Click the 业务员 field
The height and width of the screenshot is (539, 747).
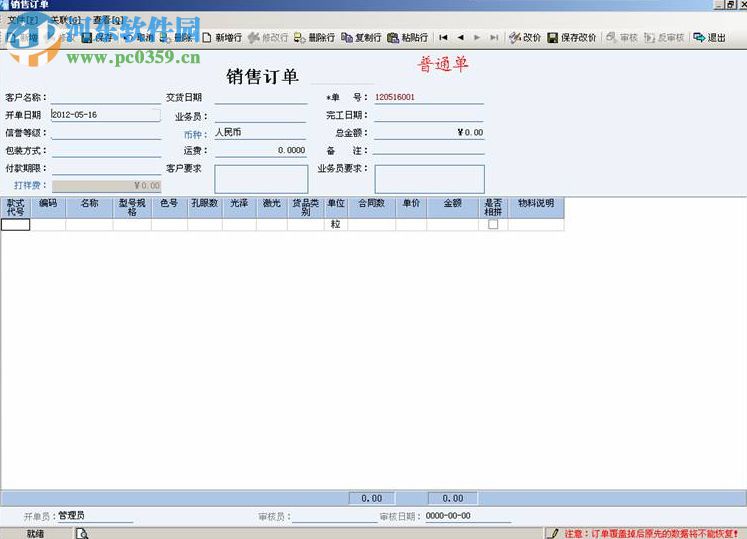(x=261, y=116)
